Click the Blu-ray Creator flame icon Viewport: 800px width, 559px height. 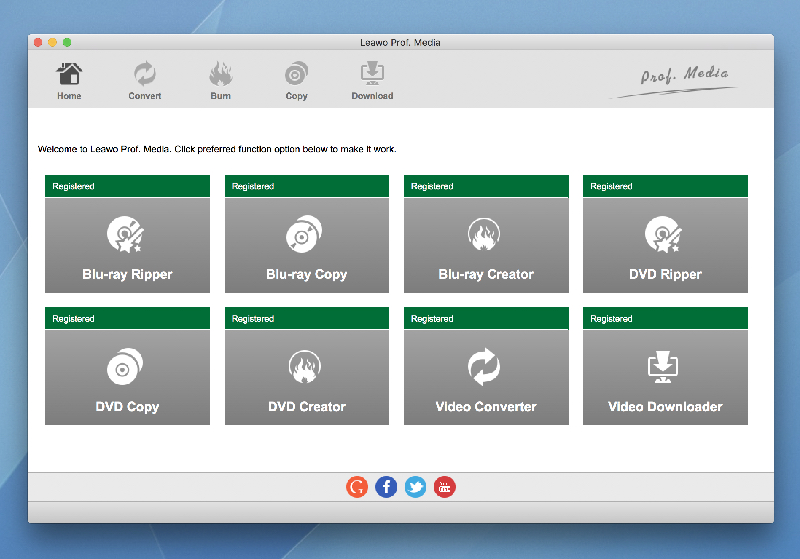pyautogui.click(x=484, y=234)
